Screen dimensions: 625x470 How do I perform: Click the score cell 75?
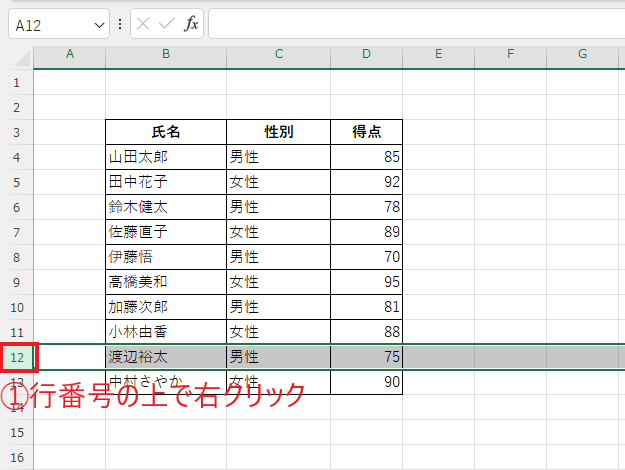click(x=366, y=357)
